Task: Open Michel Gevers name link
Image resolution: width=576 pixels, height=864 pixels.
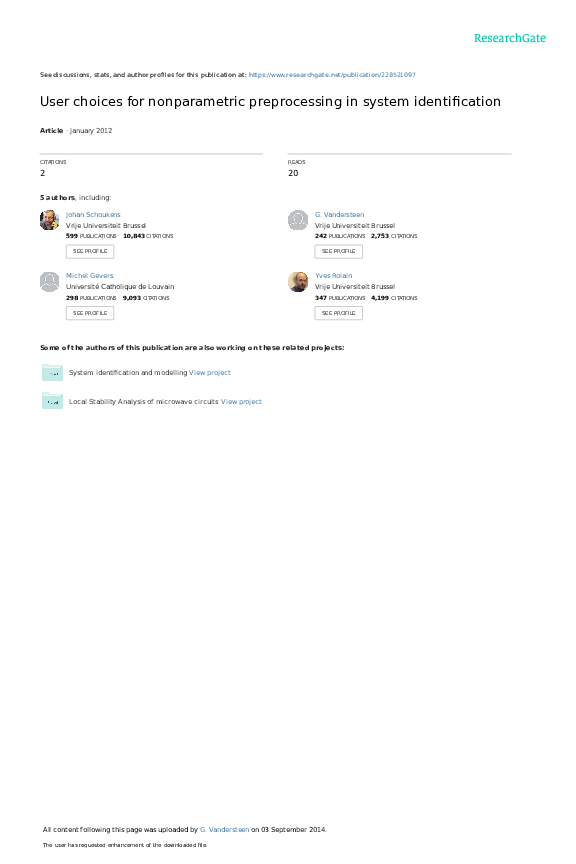Action: pos(90,276)
